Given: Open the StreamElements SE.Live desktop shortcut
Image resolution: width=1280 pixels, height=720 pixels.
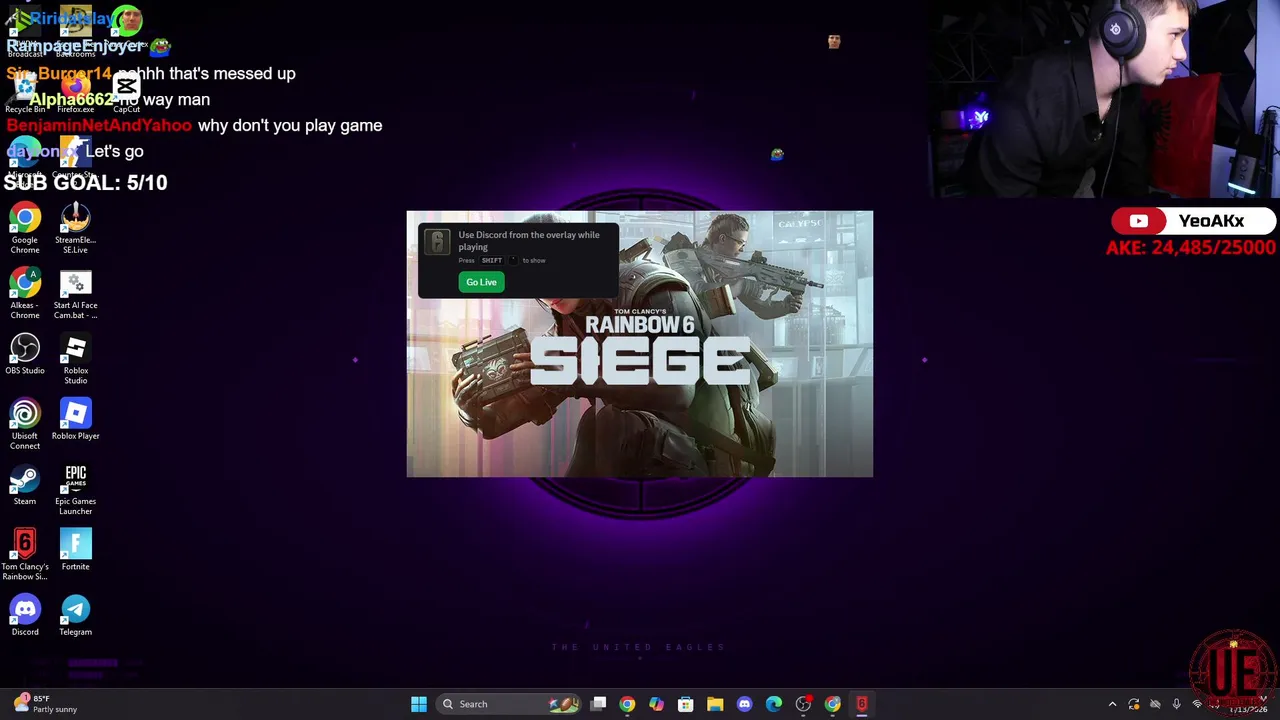Looking at the screenshot, I should pyautogui.click(x=75, y=228).
